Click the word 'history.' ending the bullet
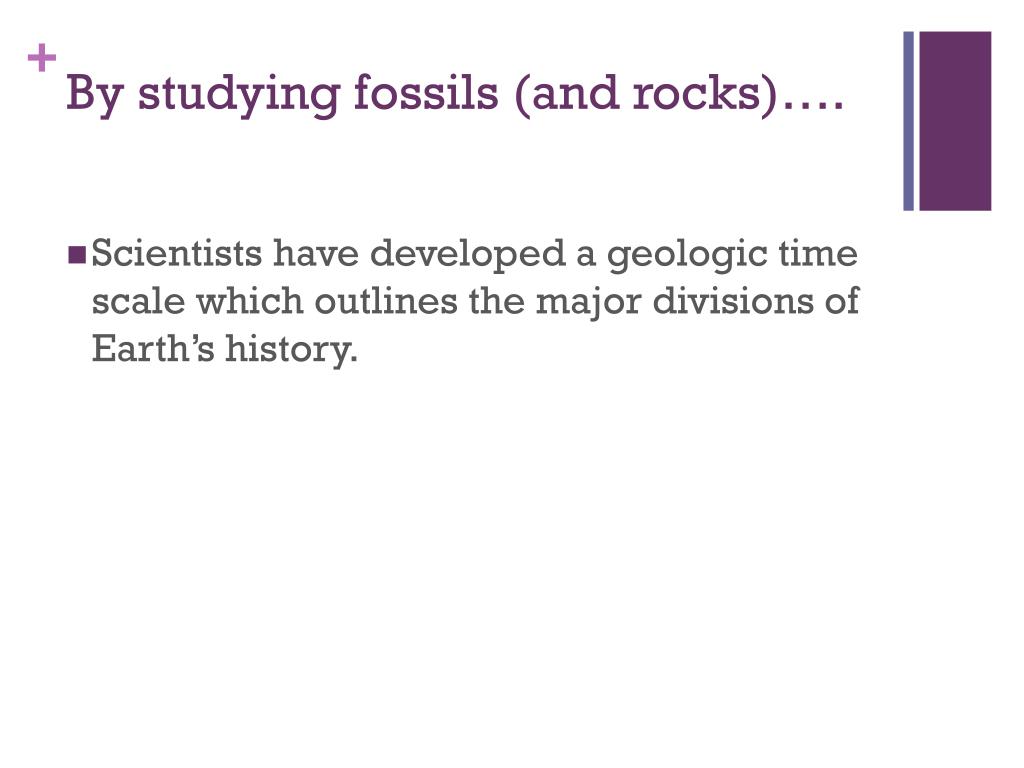This screenshot has width=1024, height=768. point(292,350)
